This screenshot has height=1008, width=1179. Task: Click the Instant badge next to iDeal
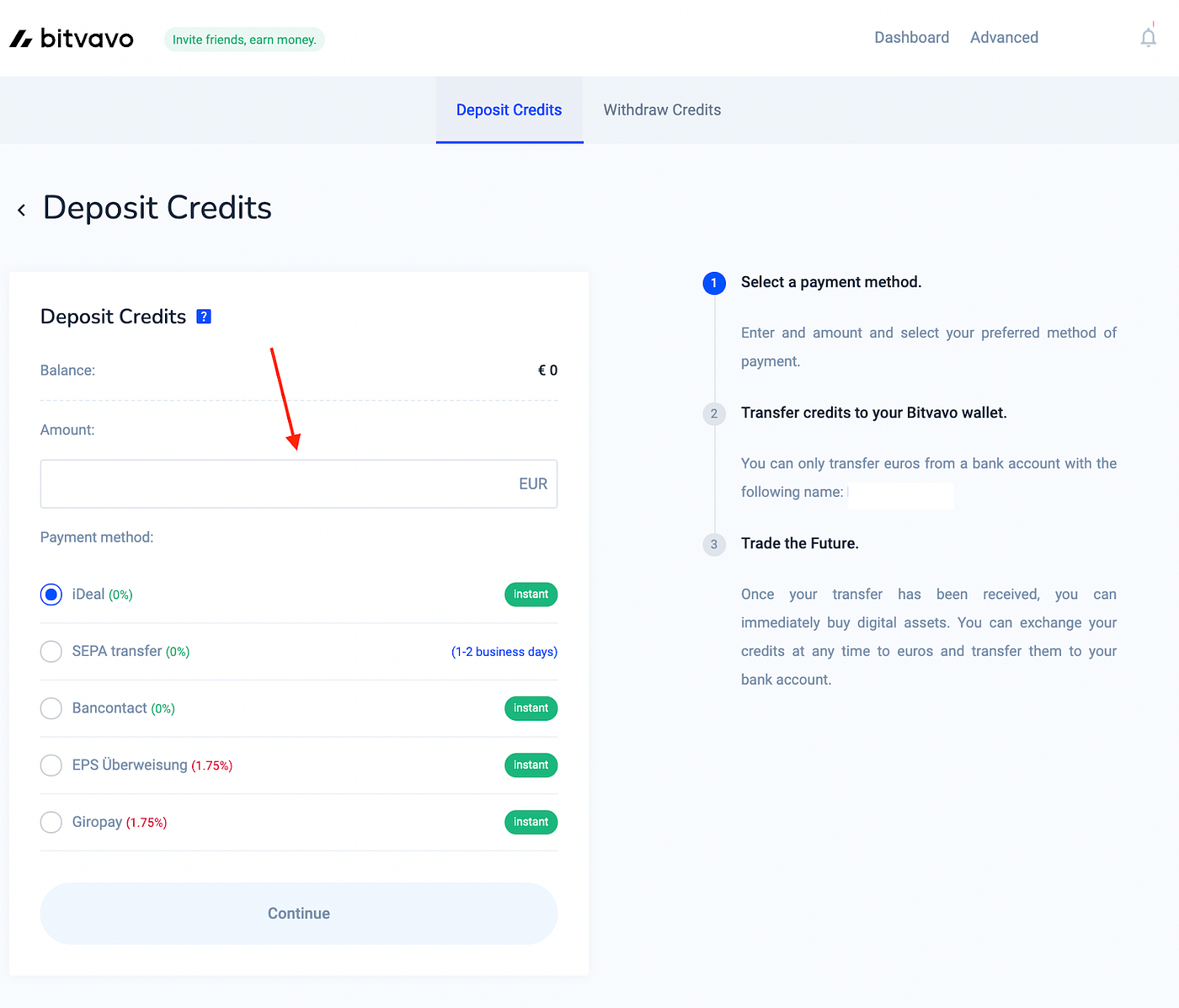tap(531, 594)
